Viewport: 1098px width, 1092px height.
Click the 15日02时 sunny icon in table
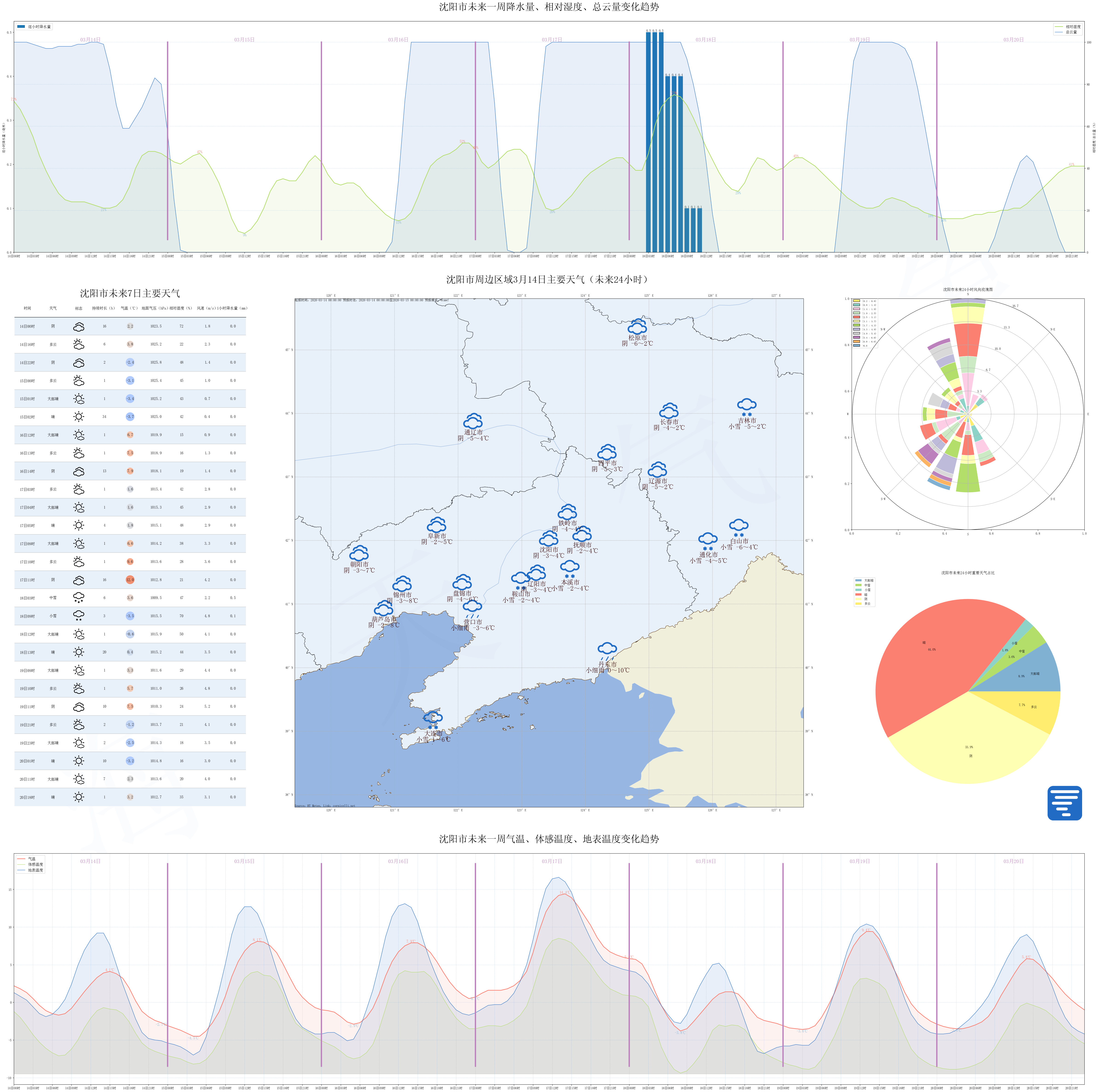coord(79,417)
